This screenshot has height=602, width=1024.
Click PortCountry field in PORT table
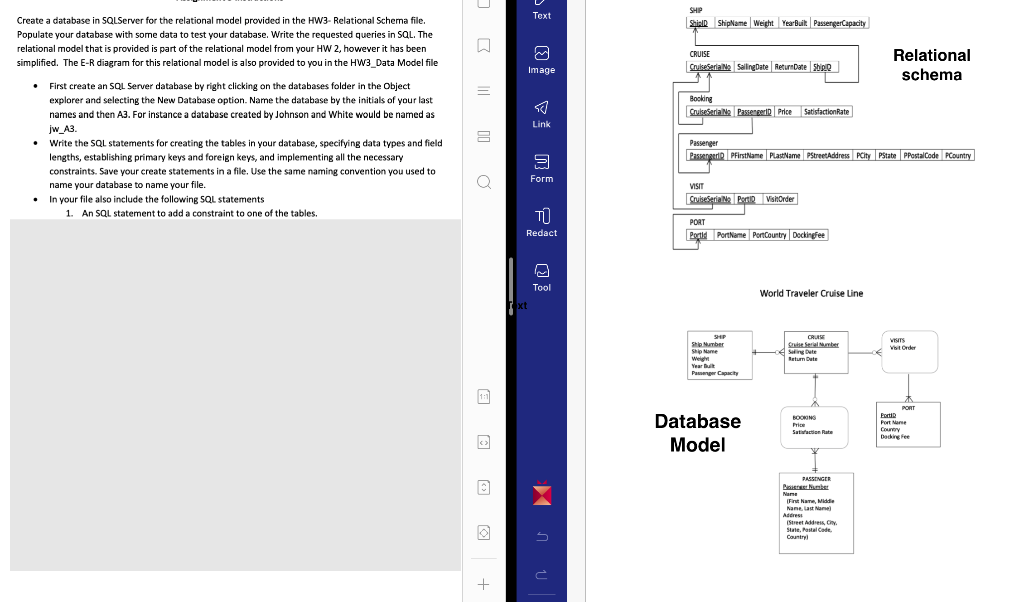tap(769, 235)
